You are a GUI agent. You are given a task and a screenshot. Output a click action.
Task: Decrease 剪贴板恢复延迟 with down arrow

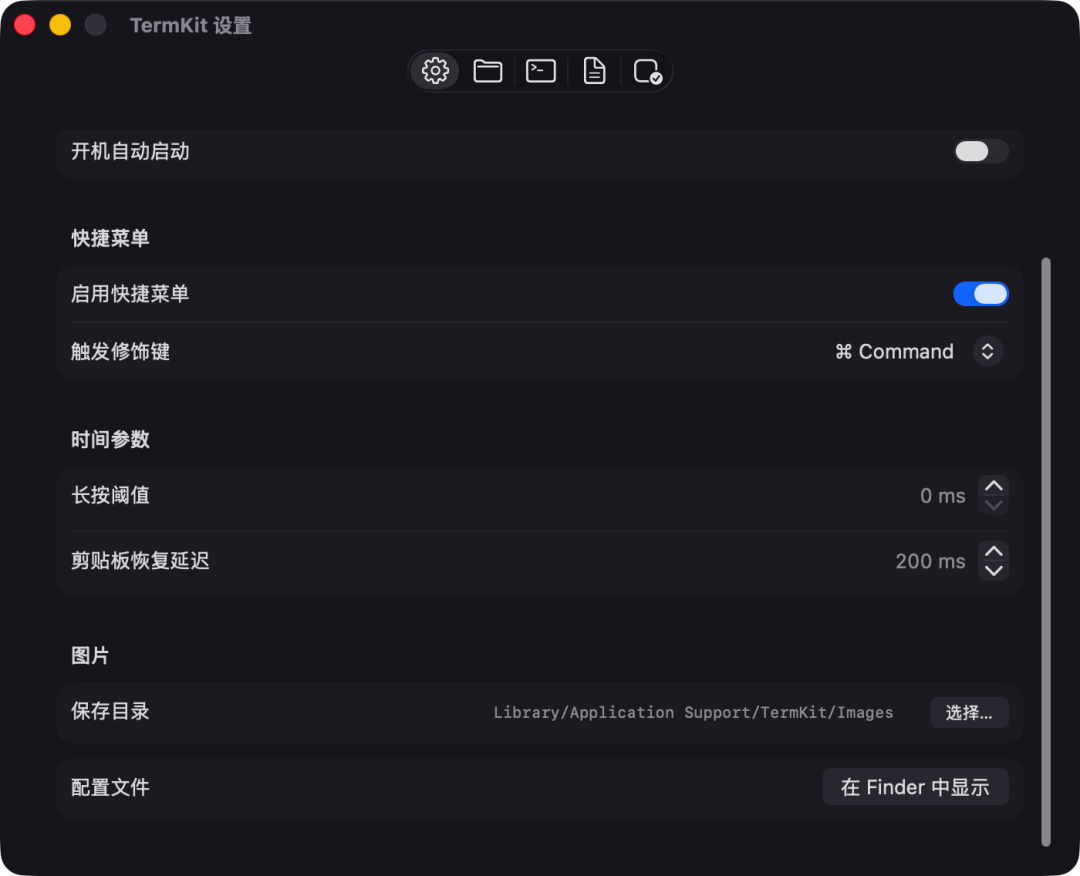click(x=993, y=570)
